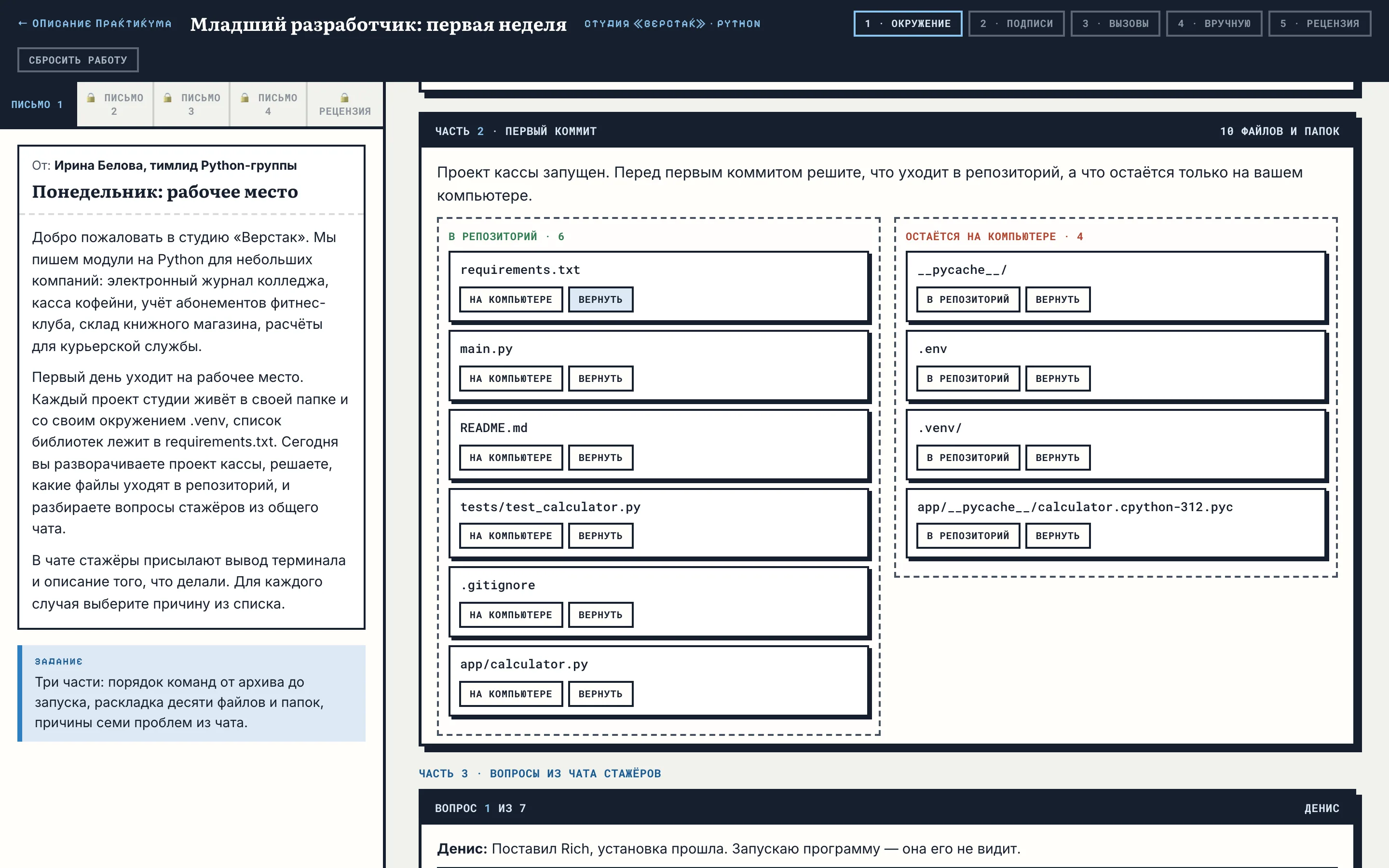The width and height of the screenshot is (1389, 868).
Task: Click the Часть 3 Вопросы из чата стажёров heading
Action: (x=540, y=773)
